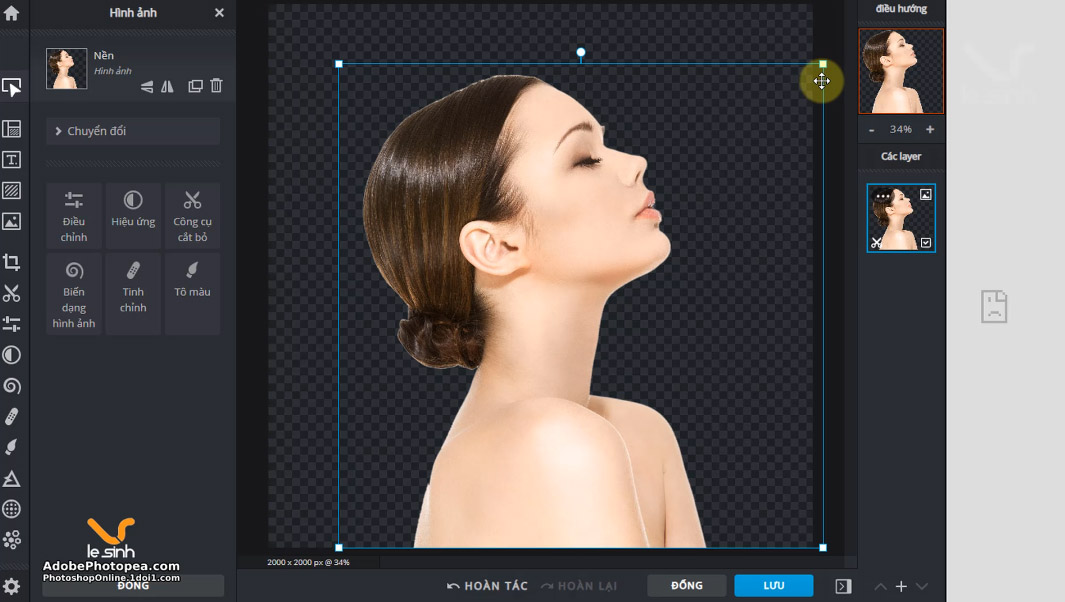1065x602 pixels.
Task: Toggle the layer visibility checkbox
Action: [x=926, y=242]
